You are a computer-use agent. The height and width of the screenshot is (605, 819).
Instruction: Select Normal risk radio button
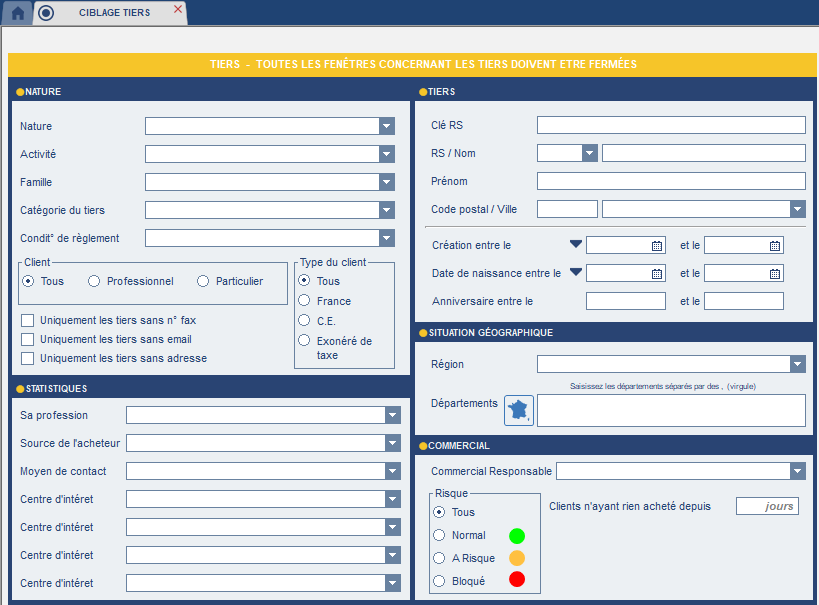(x=439, y=535)
